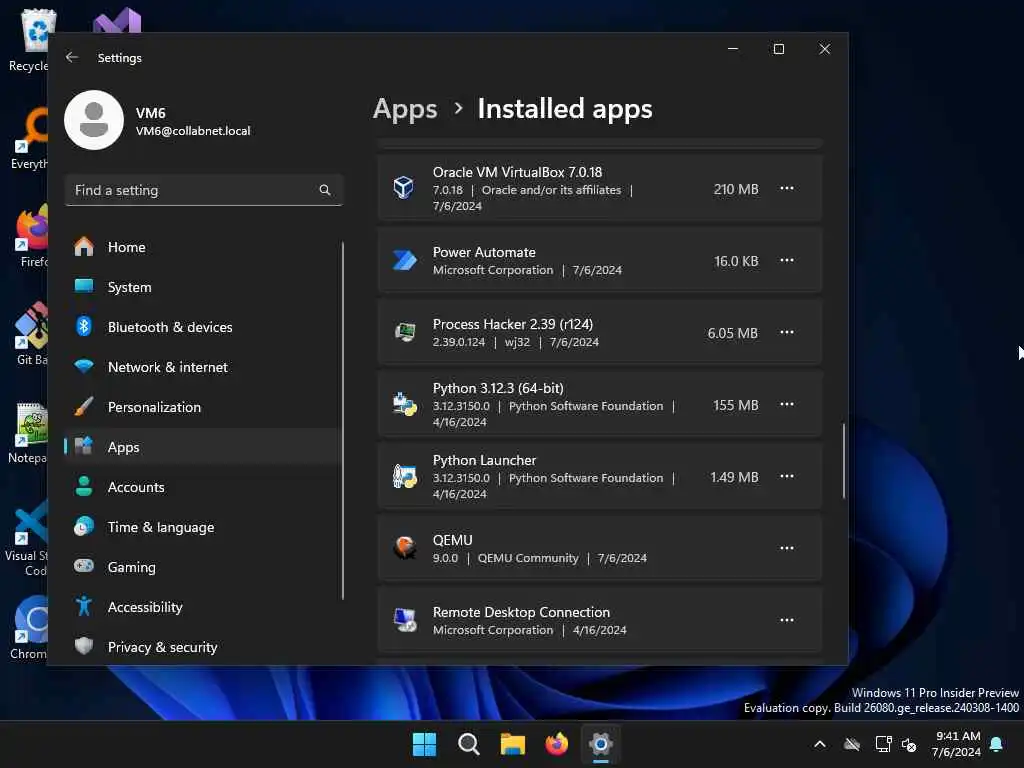Viewport: 1024px width, 768px height.
Task: Open Accounts settings
Action: click(x=202, y=487)
